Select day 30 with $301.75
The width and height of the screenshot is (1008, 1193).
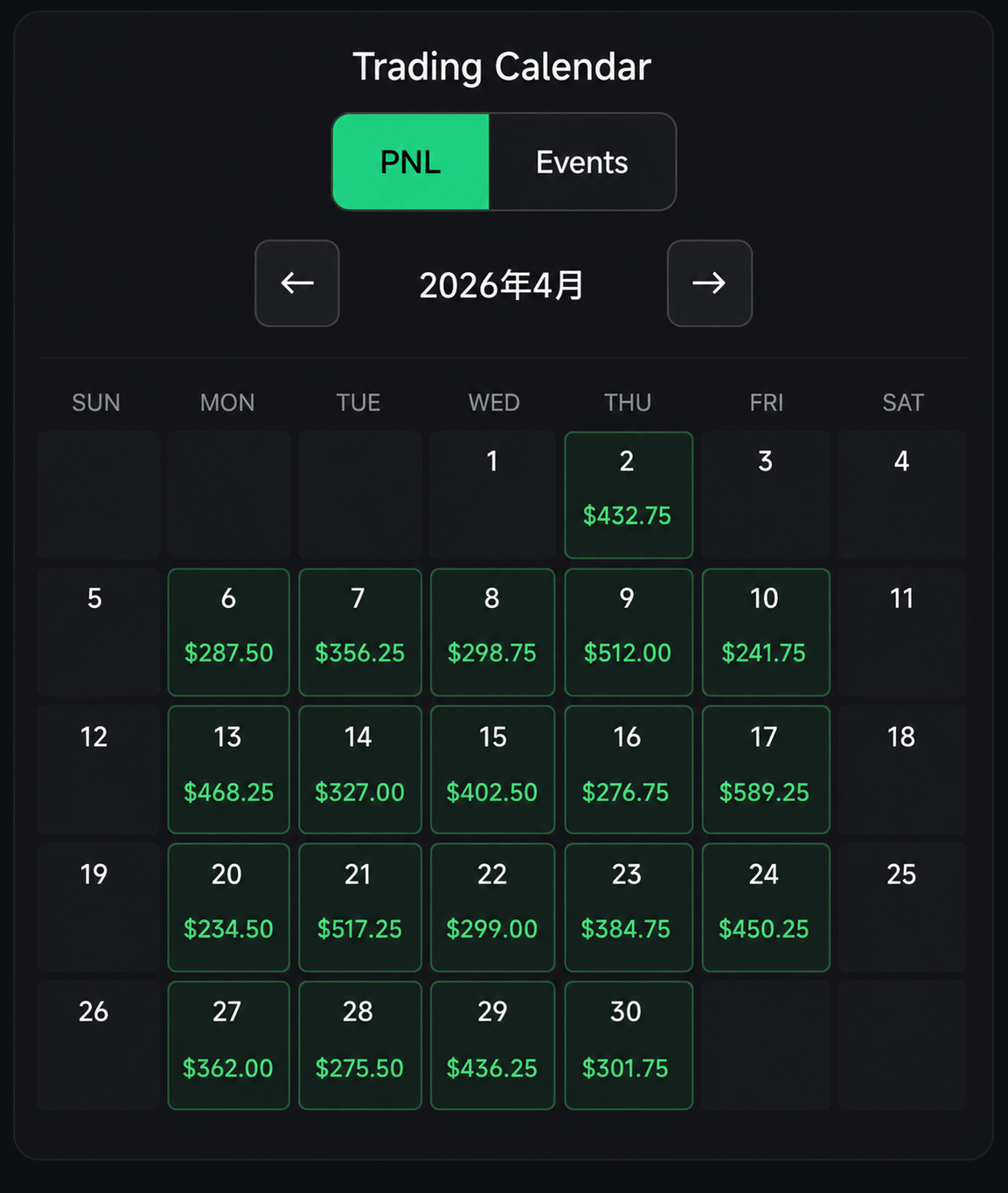629,1045
